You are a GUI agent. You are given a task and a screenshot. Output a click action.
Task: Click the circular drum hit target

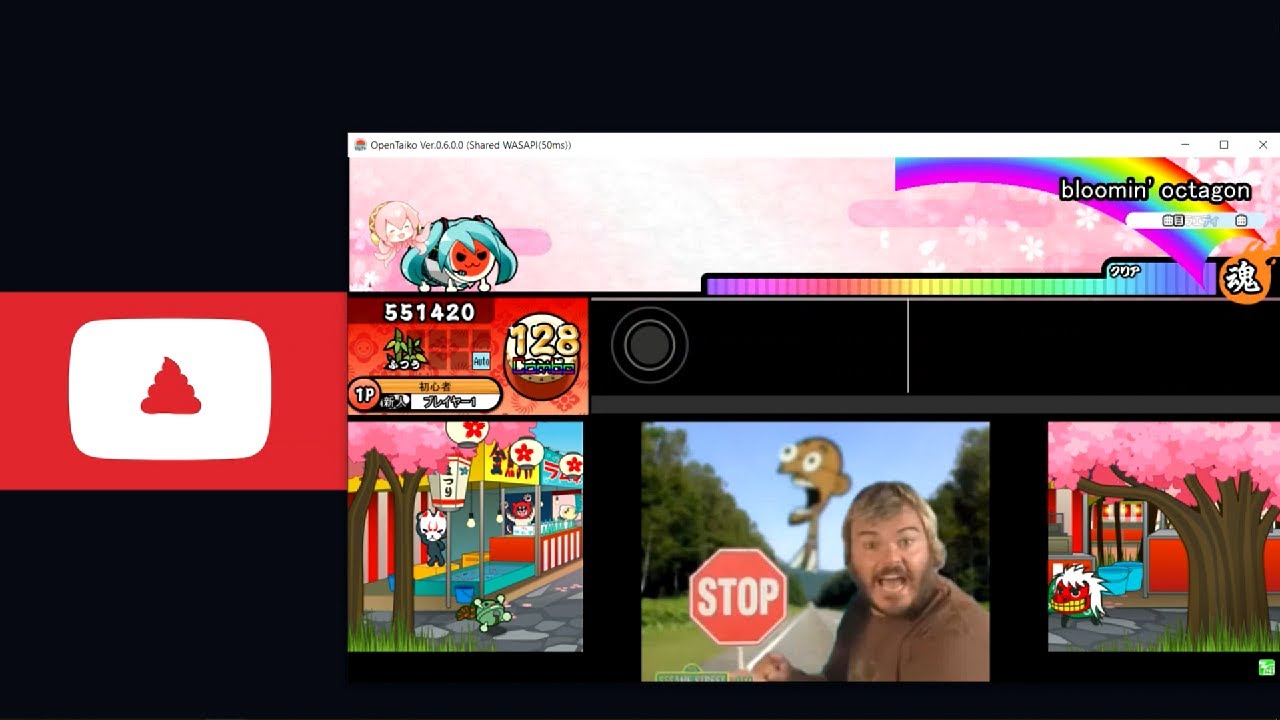tap(649, 345)
